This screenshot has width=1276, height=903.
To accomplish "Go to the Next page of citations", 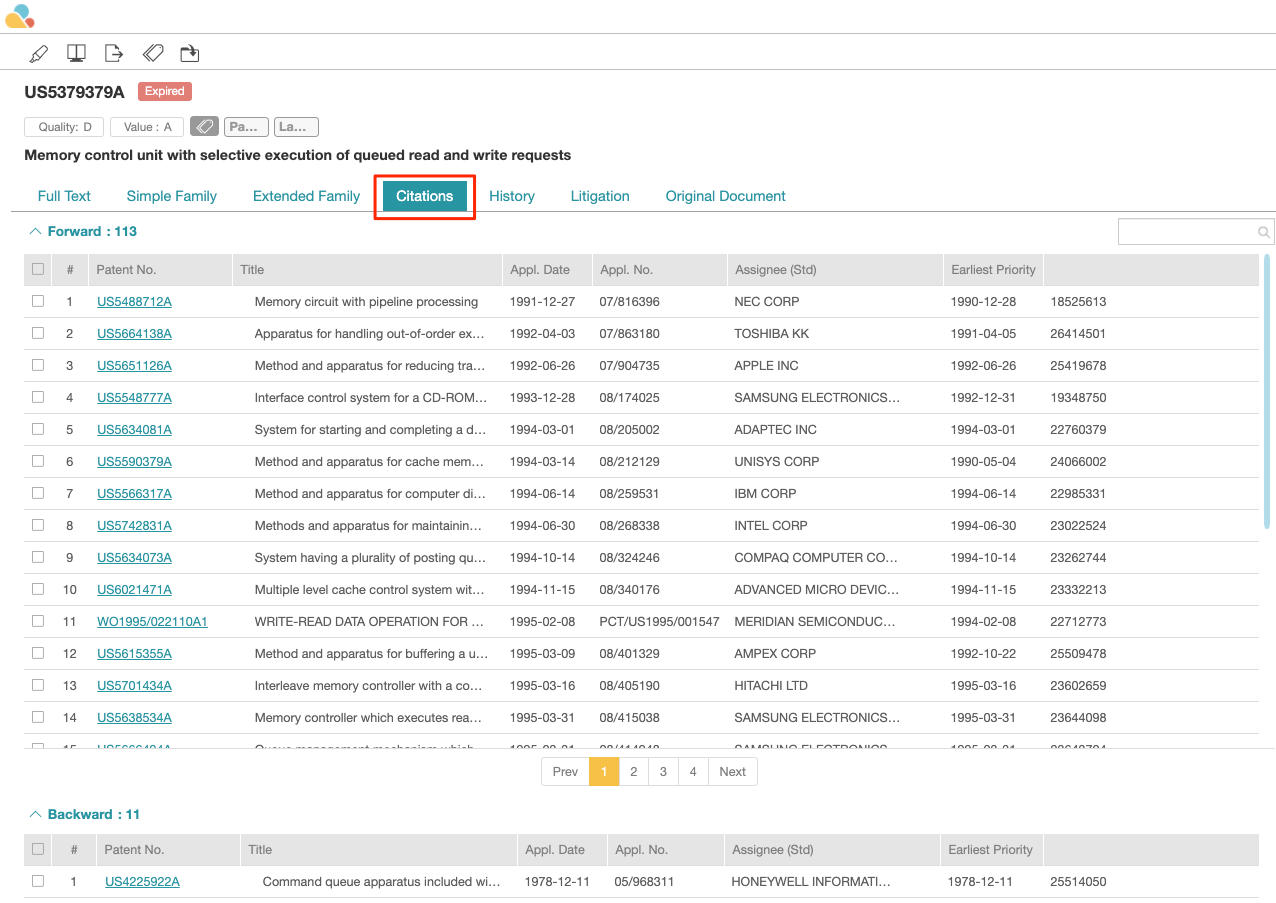I will (x=732, y=771).
